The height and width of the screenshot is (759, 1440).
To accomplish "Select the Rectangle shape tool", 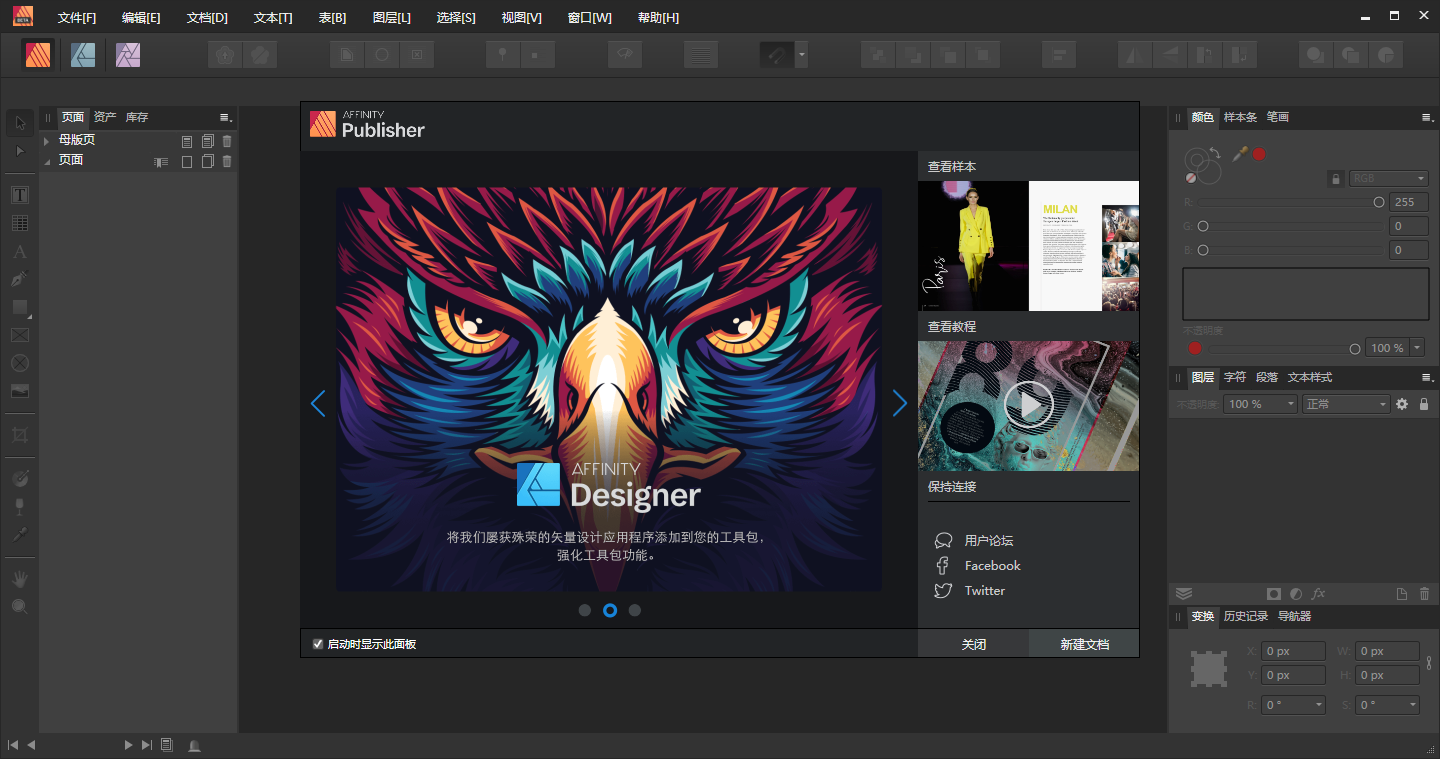I will point(20,307).
